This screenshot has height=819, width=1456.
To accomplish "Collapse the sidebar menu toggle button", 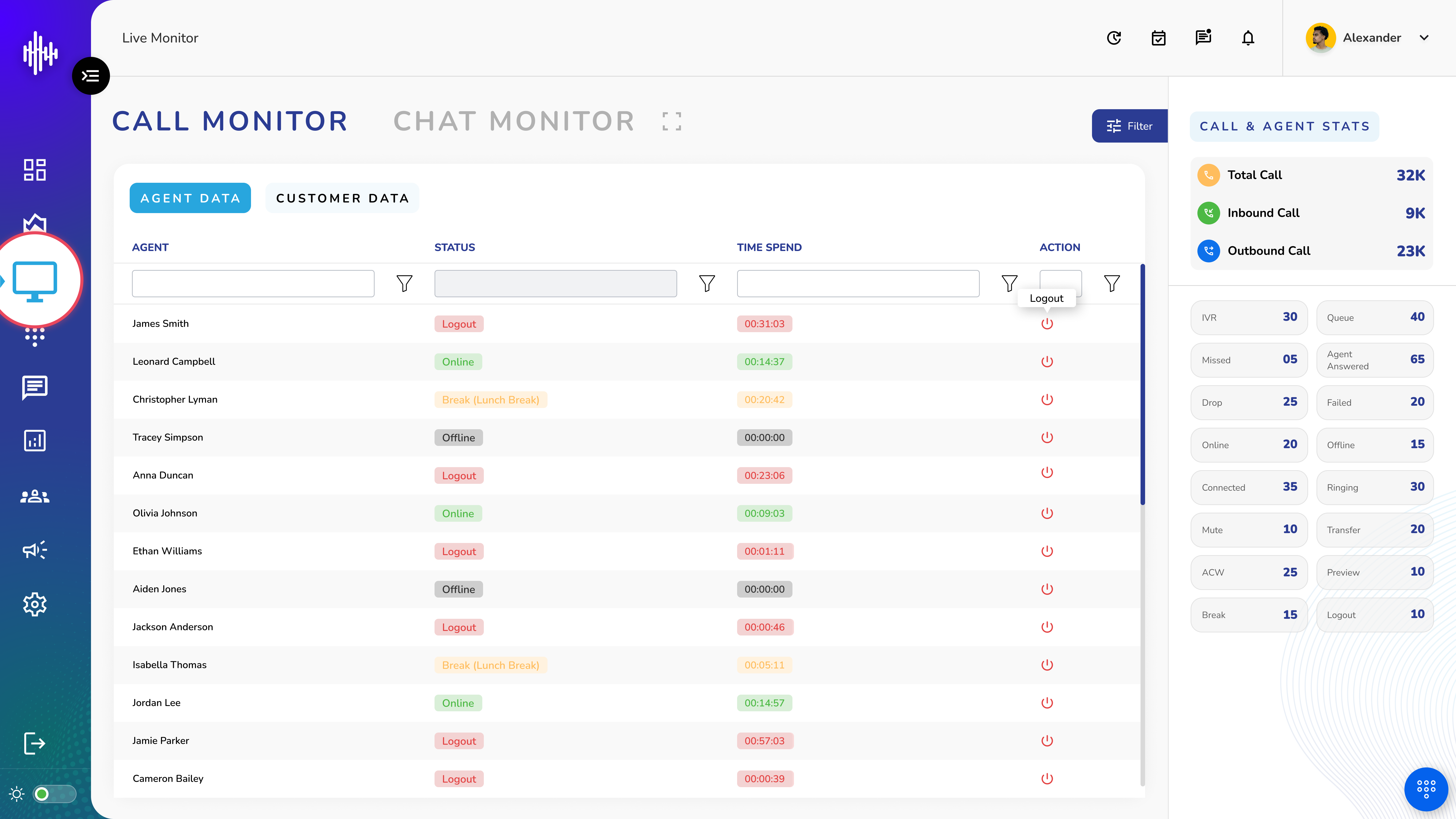I will click(90, 76).
